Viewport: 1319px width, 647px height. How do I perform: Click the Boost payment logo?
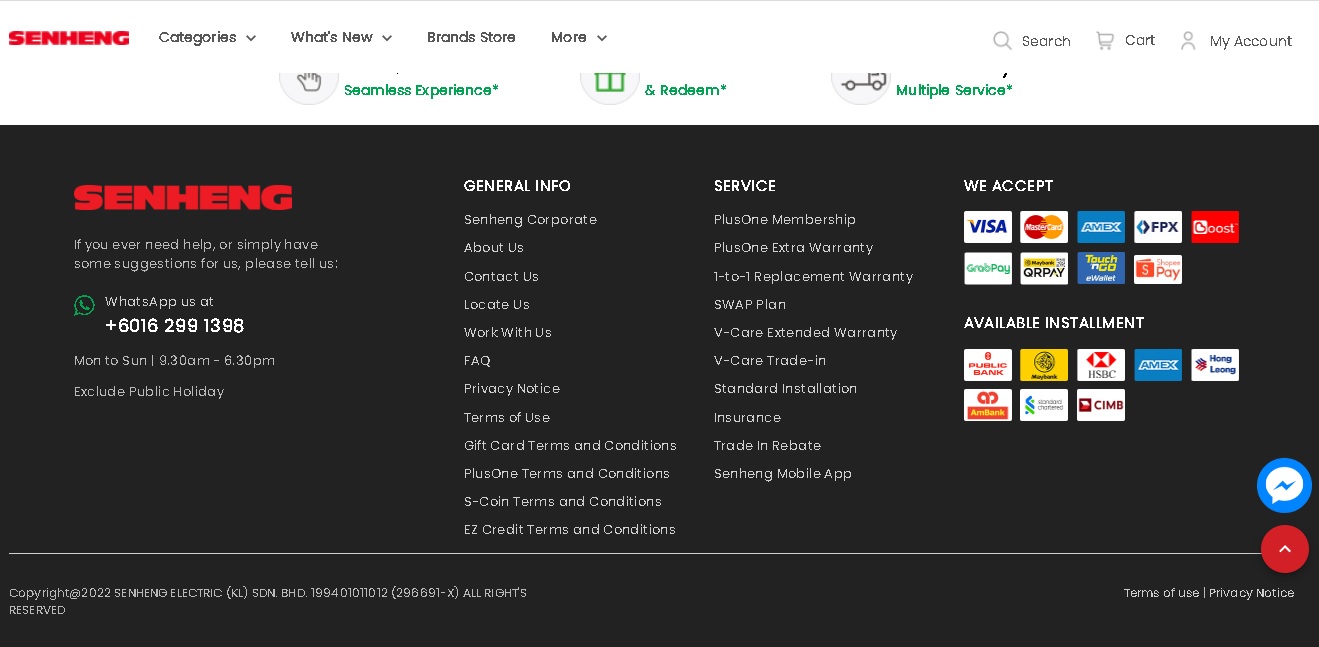point(1214,227)
